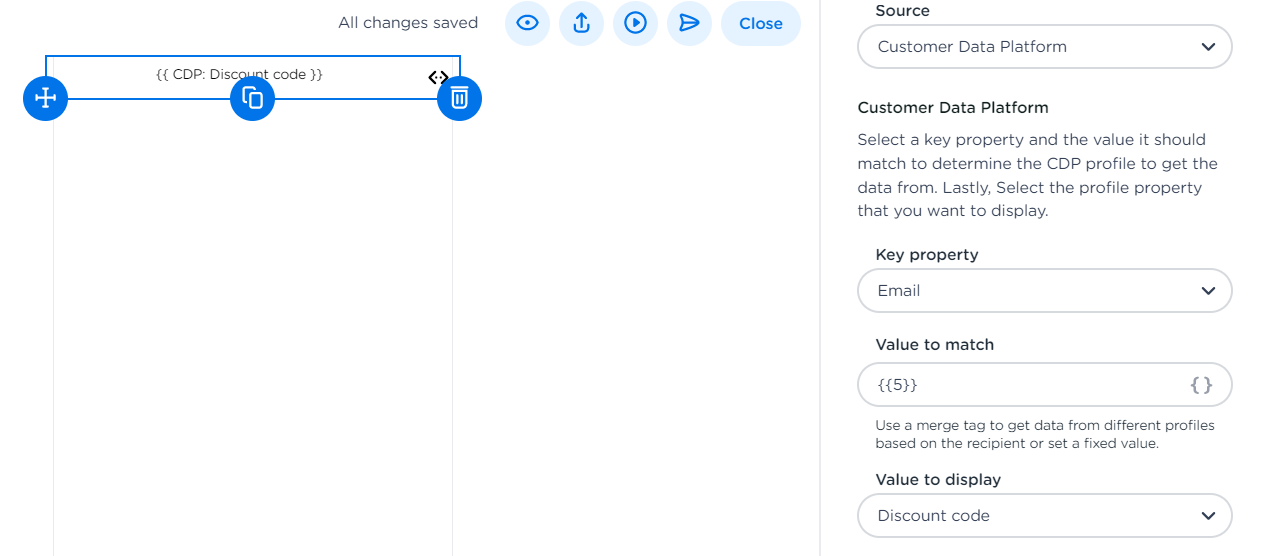Click empty canvas area below the block
The width and height of the screenshot is (1264, 556).
252,330
